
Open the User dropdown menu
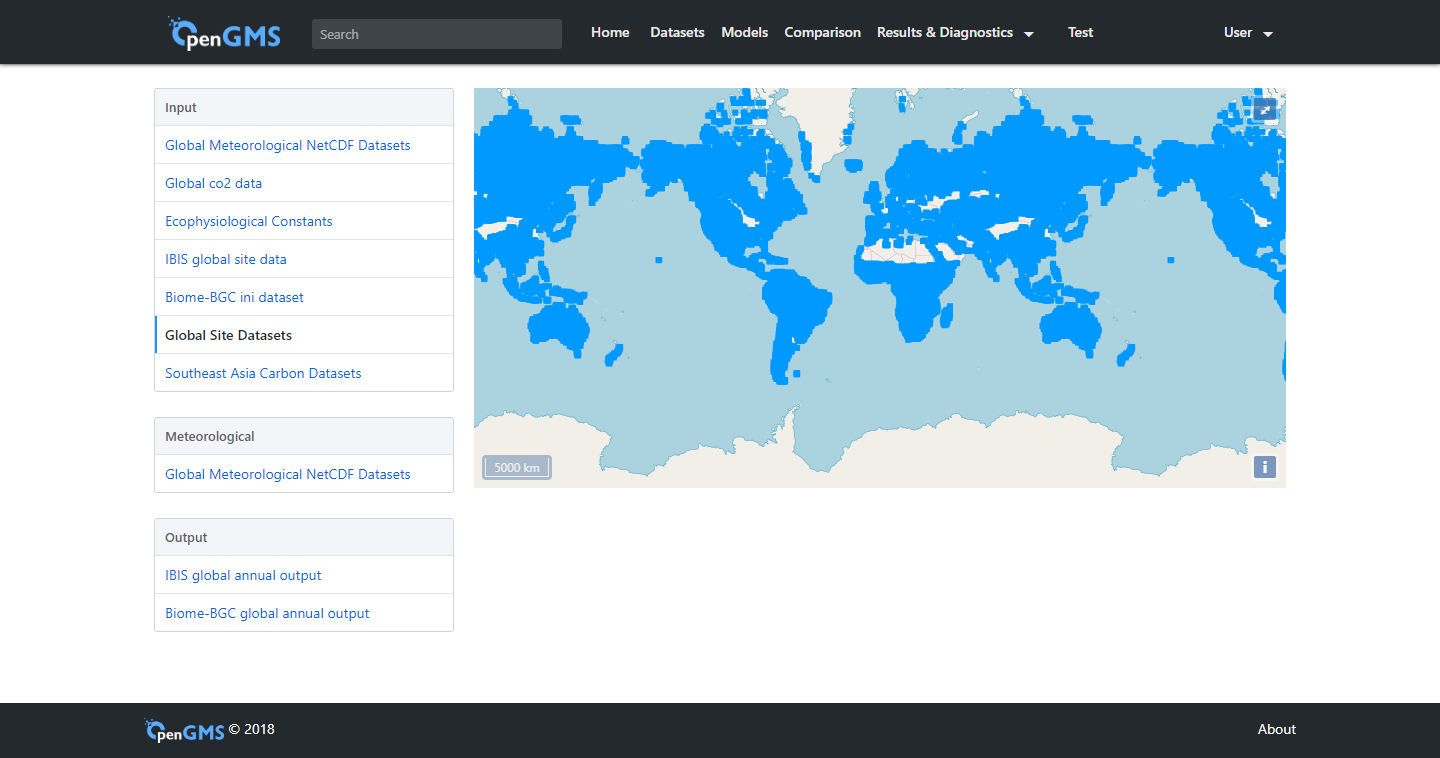tap(1248, 33)
